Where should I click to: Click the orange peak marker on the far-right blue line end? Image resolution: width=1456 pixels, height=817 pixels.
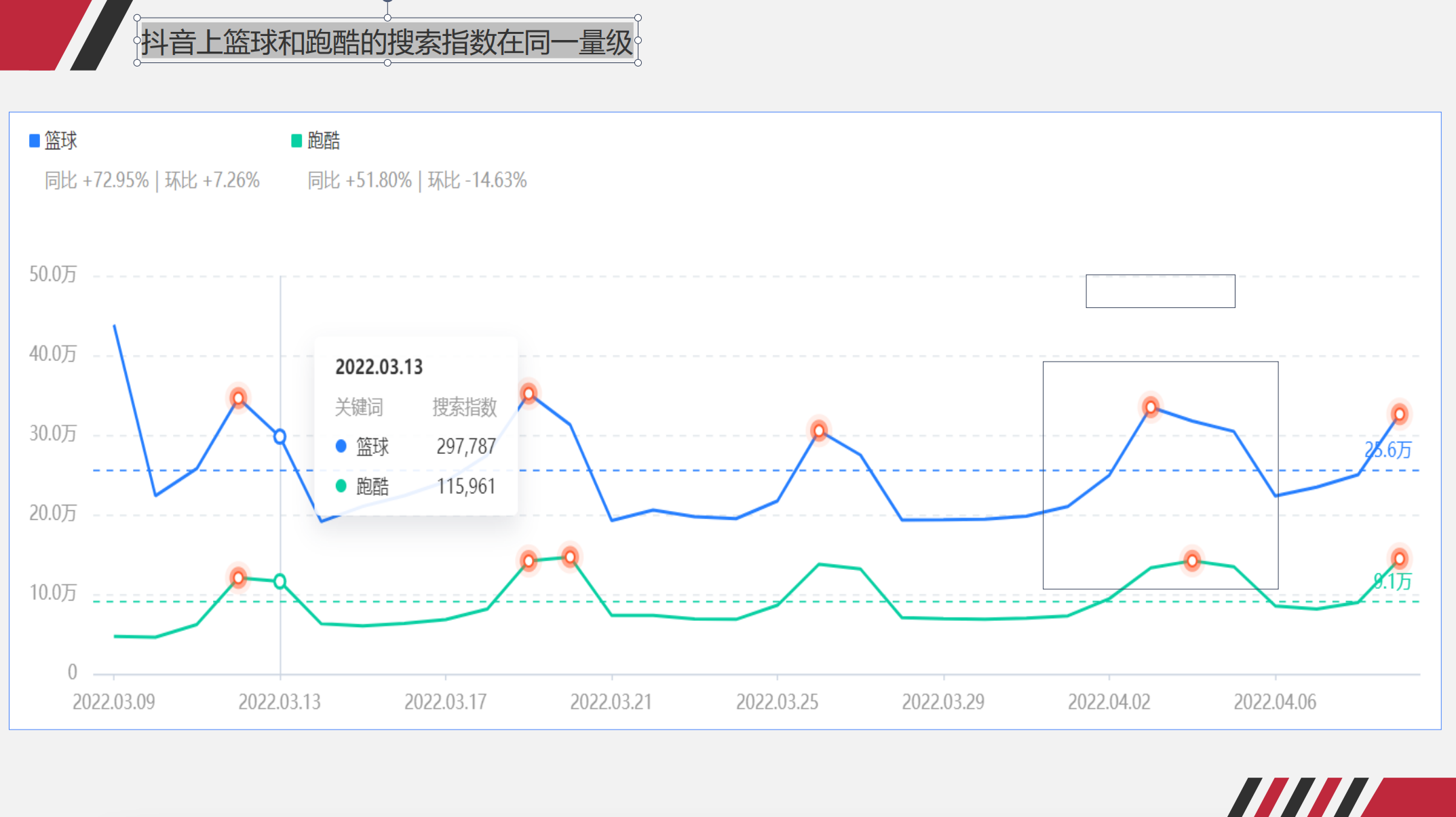pos(1399,414)
